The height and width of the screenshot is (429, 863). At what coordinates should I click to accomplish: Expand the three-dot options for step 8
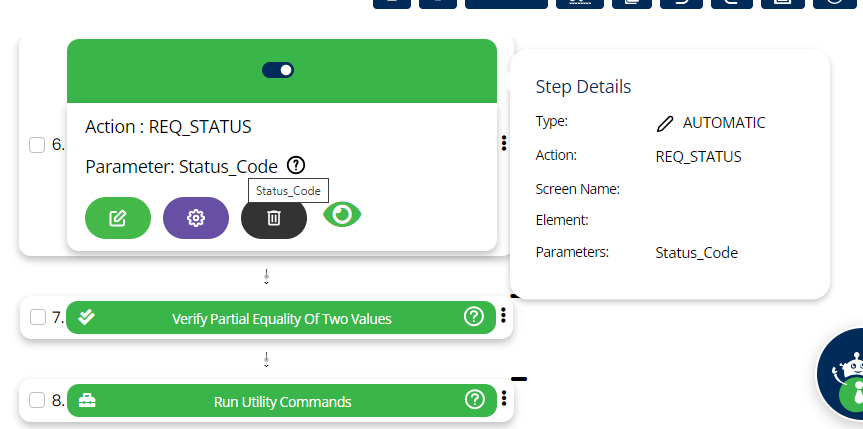503,399
